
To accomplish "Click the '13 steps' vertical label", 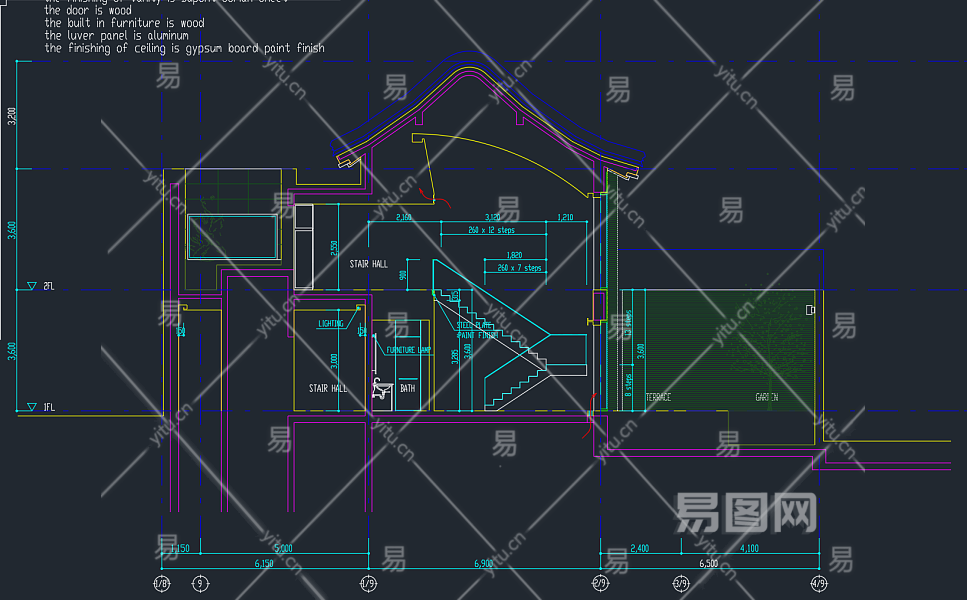I will pos(628,323).
